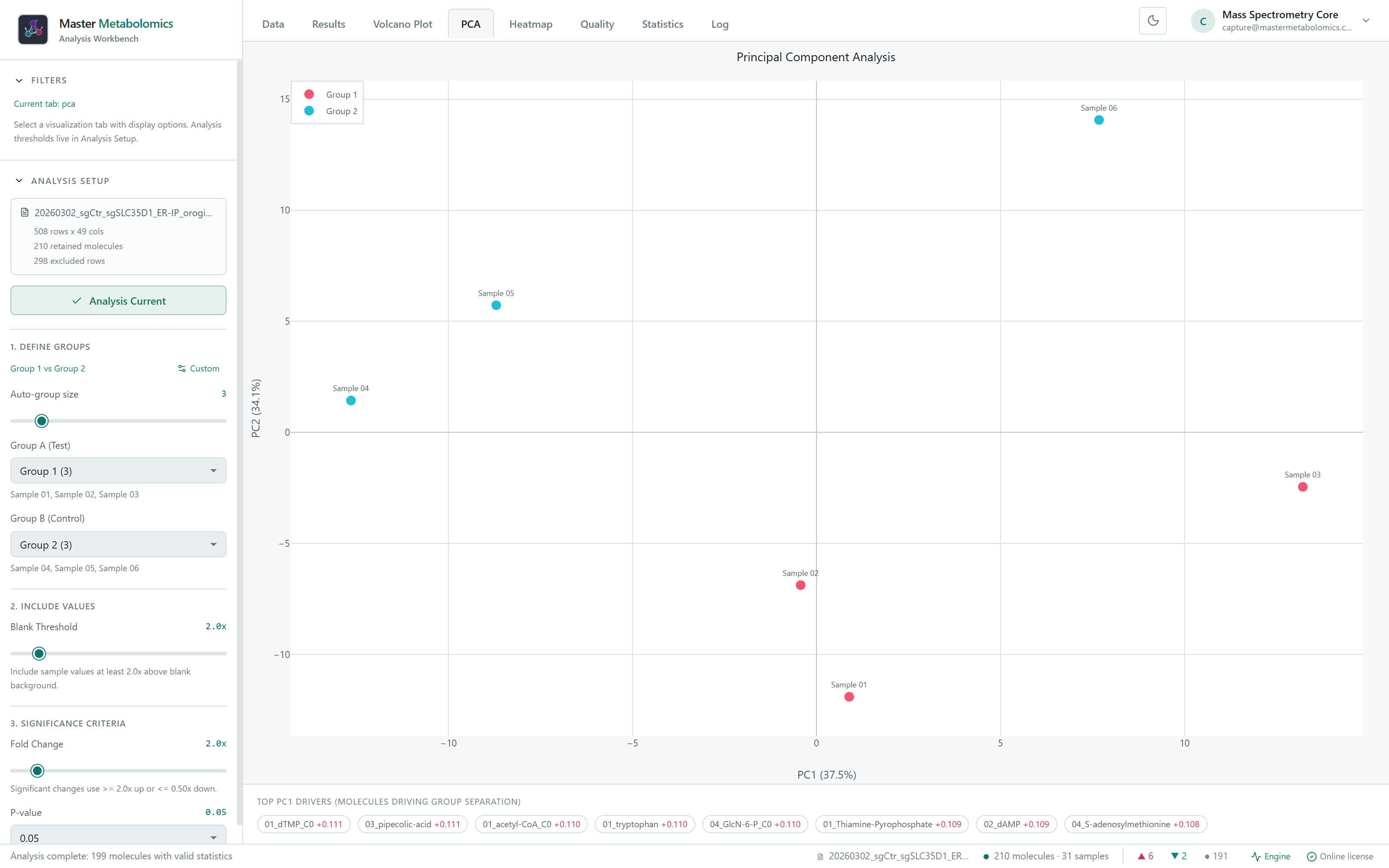Open the Group B (Control) dropdown

pos(118,544)
